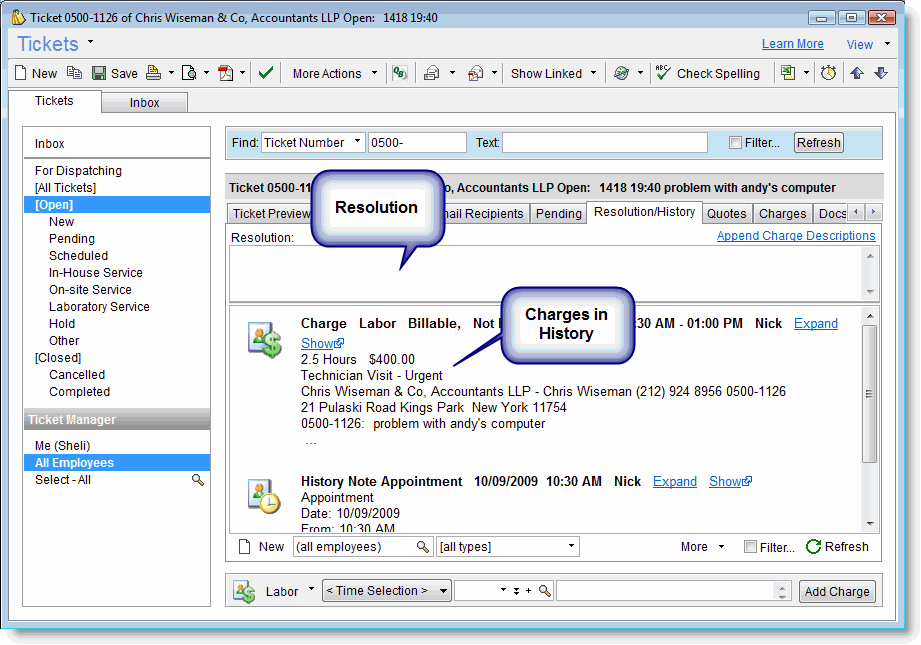Toggle the Filter checkbox in history bar
Image resolution: width=921 pixels, height=645 pixels.
[750, 547]
